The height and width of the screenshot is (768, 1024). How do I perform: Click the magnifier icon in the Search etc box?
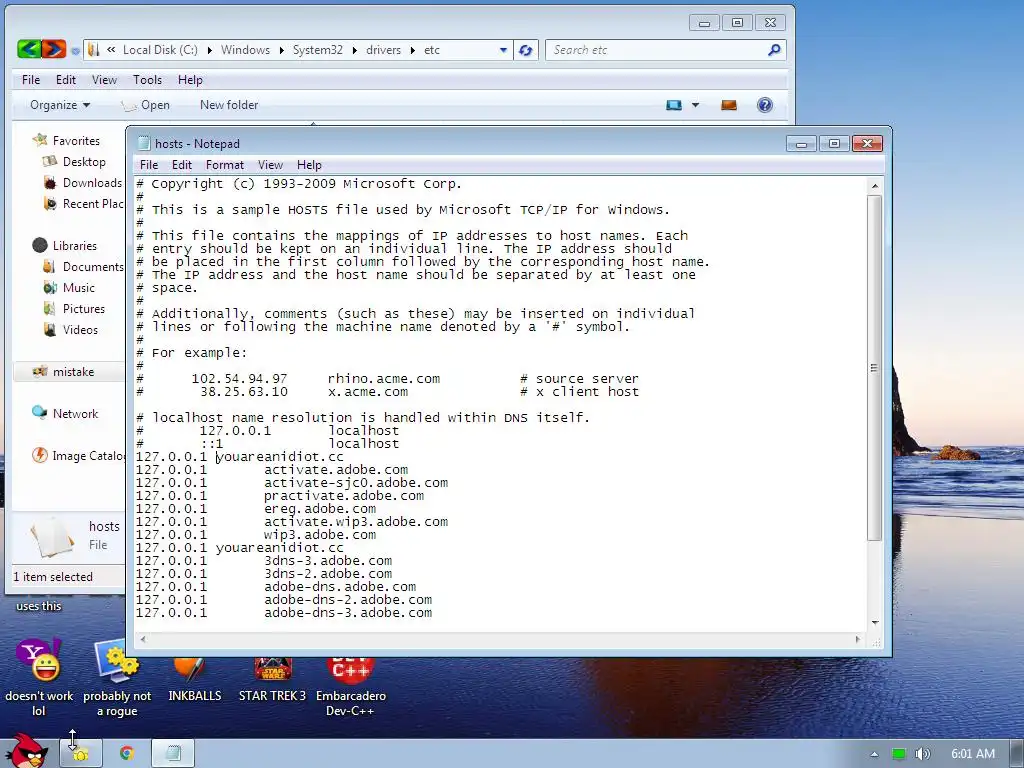tap(774, 50)
